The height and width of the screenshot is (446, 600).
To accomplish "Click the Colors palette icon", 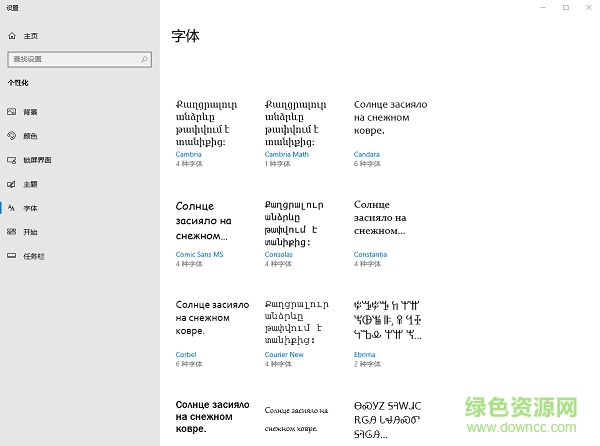I will point(12,135).
